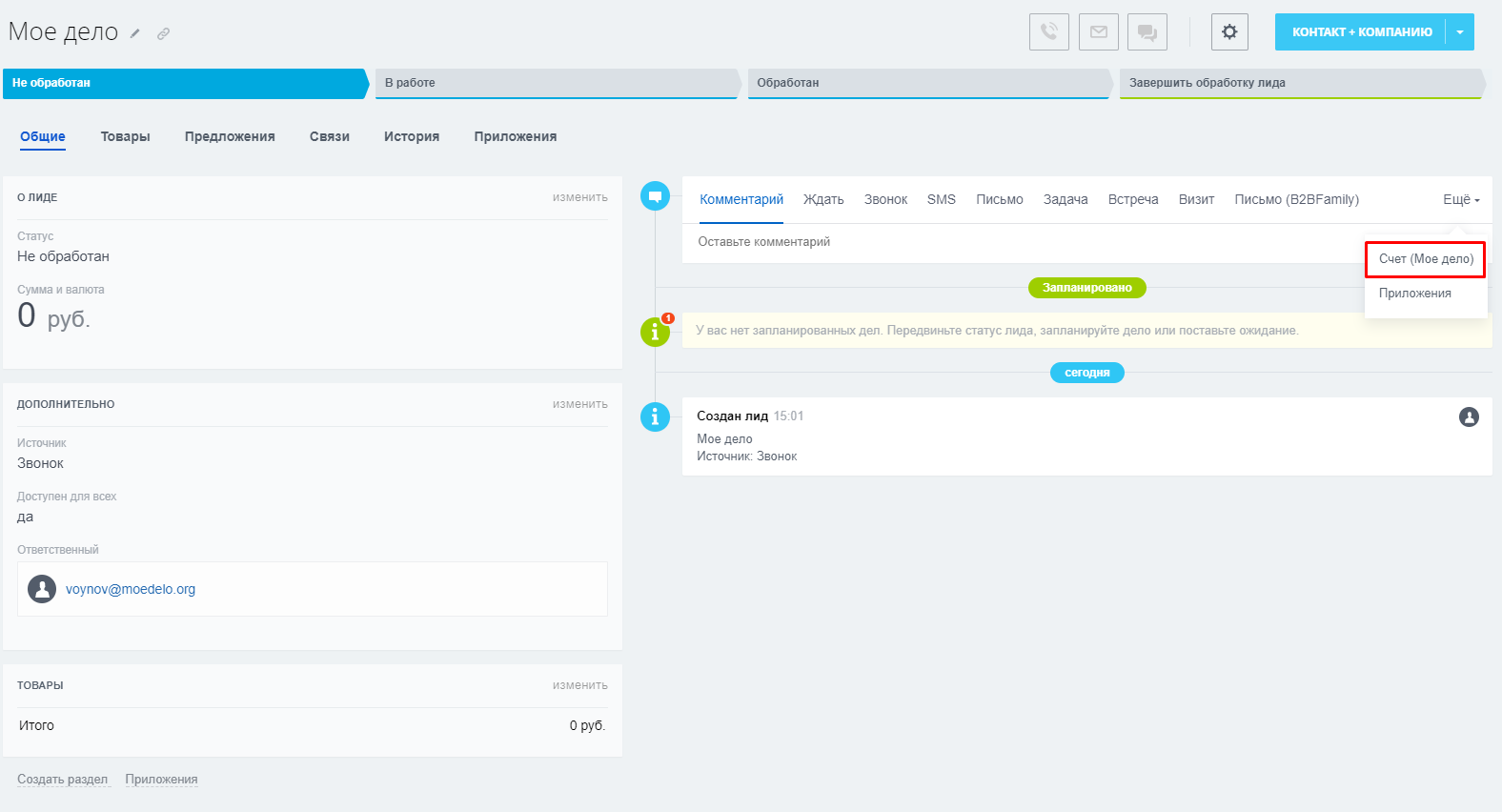
Task: Click user avatar icon in created lead entry
Action: tap(1469, 416)
